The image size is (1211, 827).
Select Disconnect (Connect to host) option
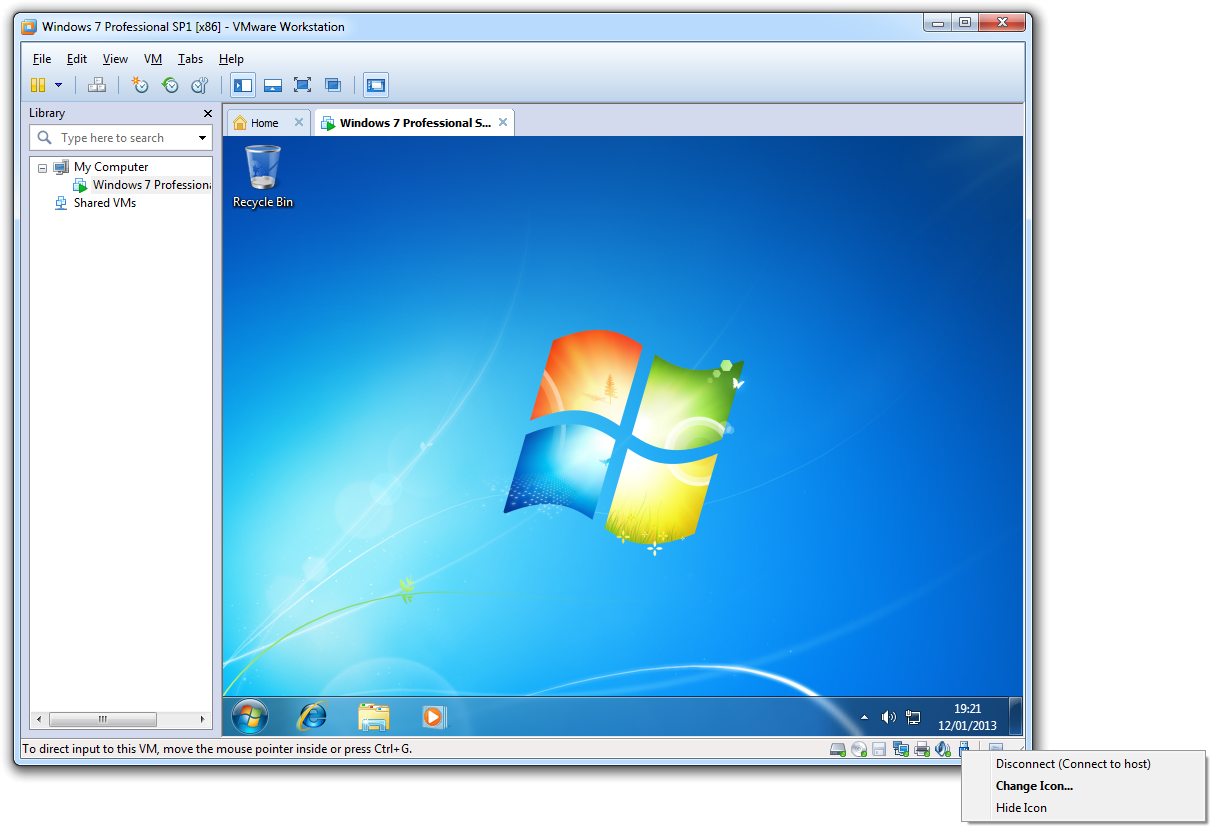(1072, 764)
